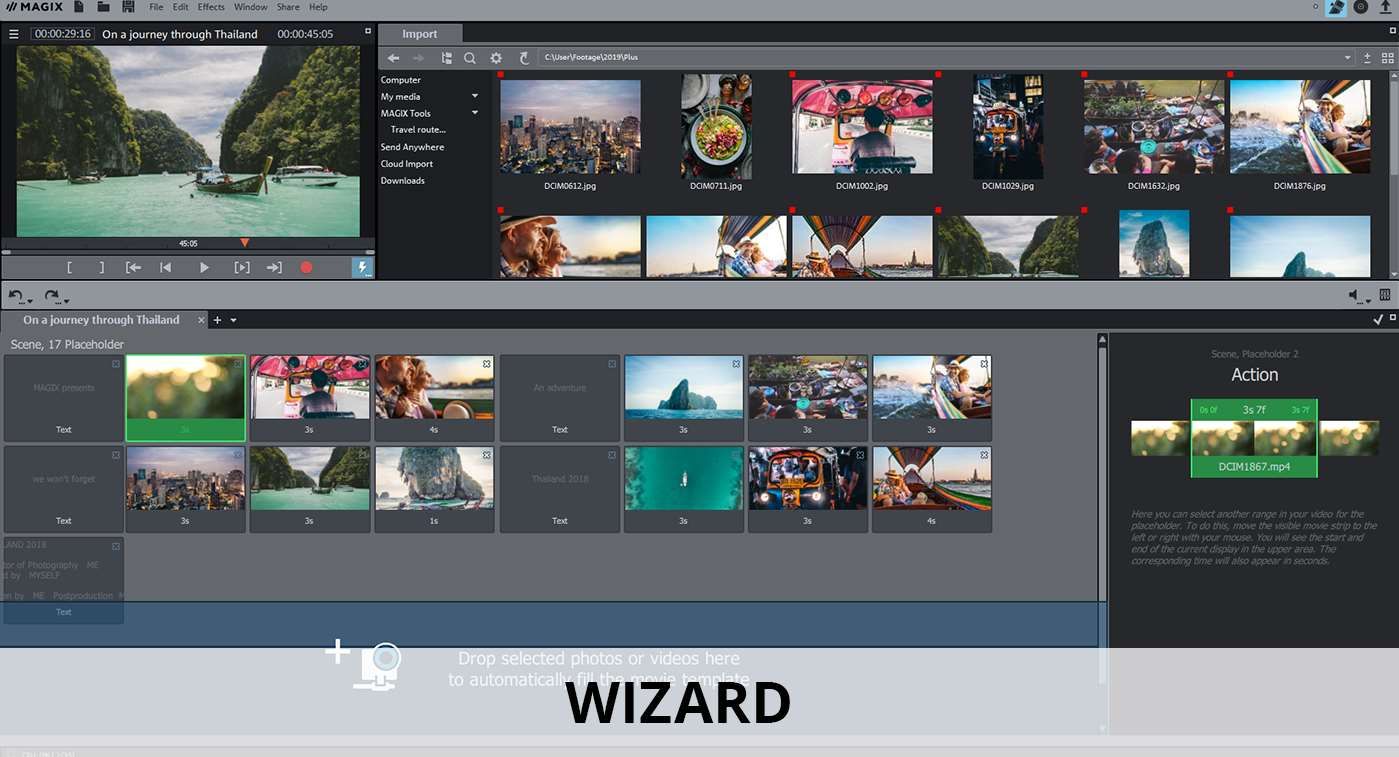Open the Effects menu
The height and width of the screenshot is (757, 1399).
211,7
